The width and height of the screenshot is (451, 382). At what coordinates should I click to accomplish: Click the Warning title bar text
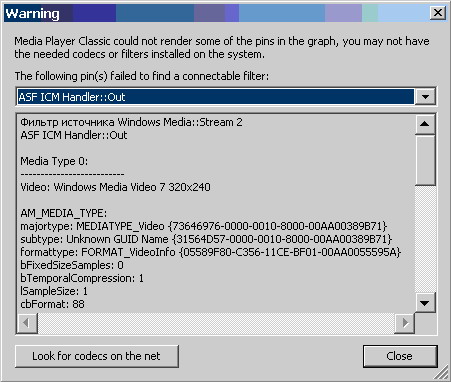point(33,14)
